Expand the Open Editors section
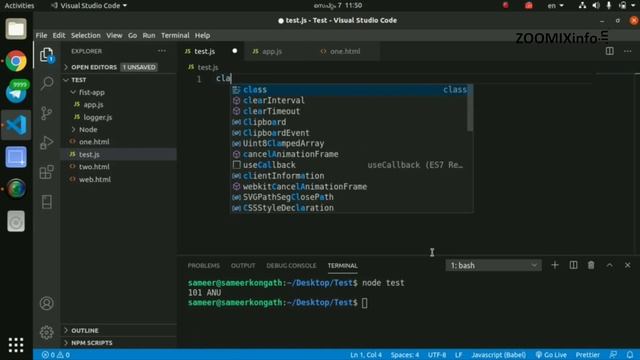The image size is (640, 360). click(x=94, y=67)
